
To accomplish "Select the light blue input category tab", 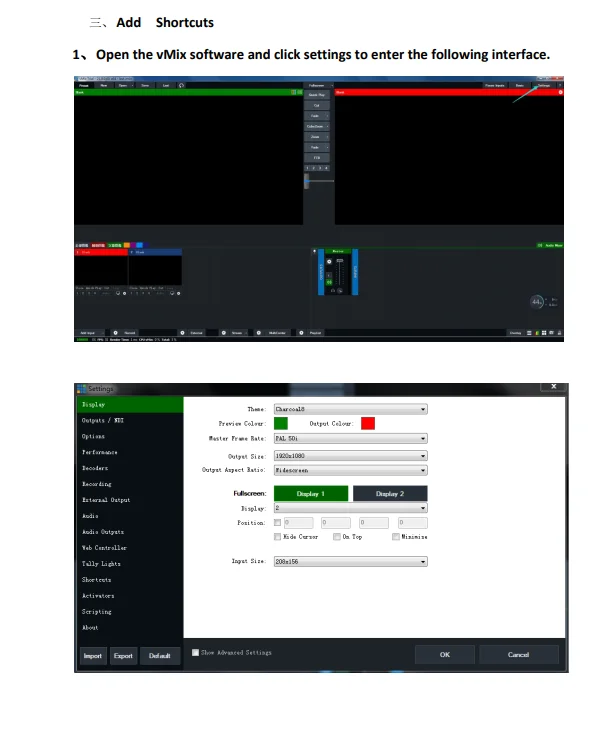I will point(139,245).
